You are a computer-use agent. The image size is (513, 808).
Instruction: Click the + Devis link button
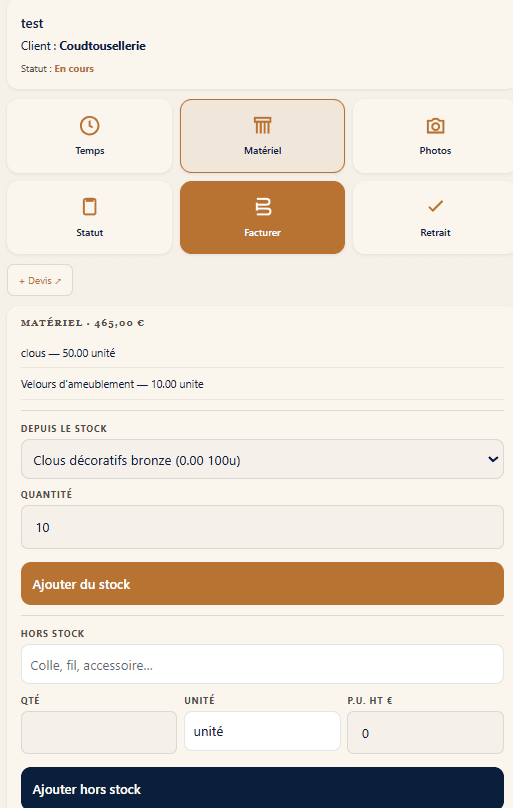pos(40,280)
